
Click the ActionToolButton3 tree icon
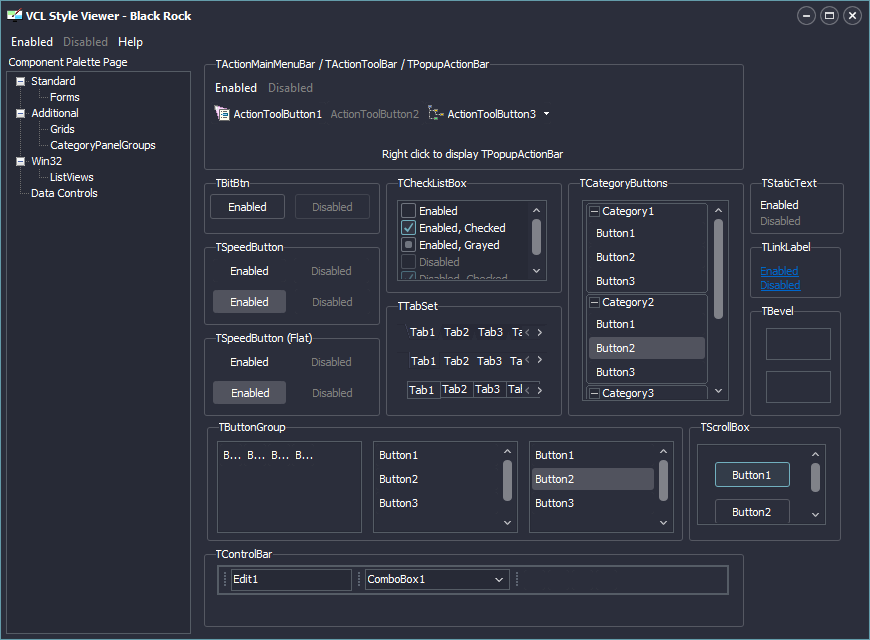[436, 113]
